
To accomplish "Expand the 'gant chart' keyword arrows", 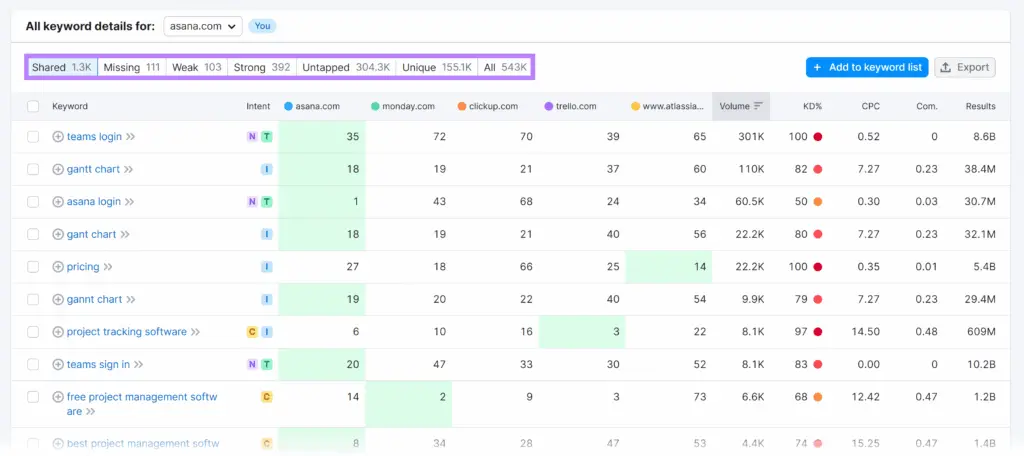I will pos(125,235).
